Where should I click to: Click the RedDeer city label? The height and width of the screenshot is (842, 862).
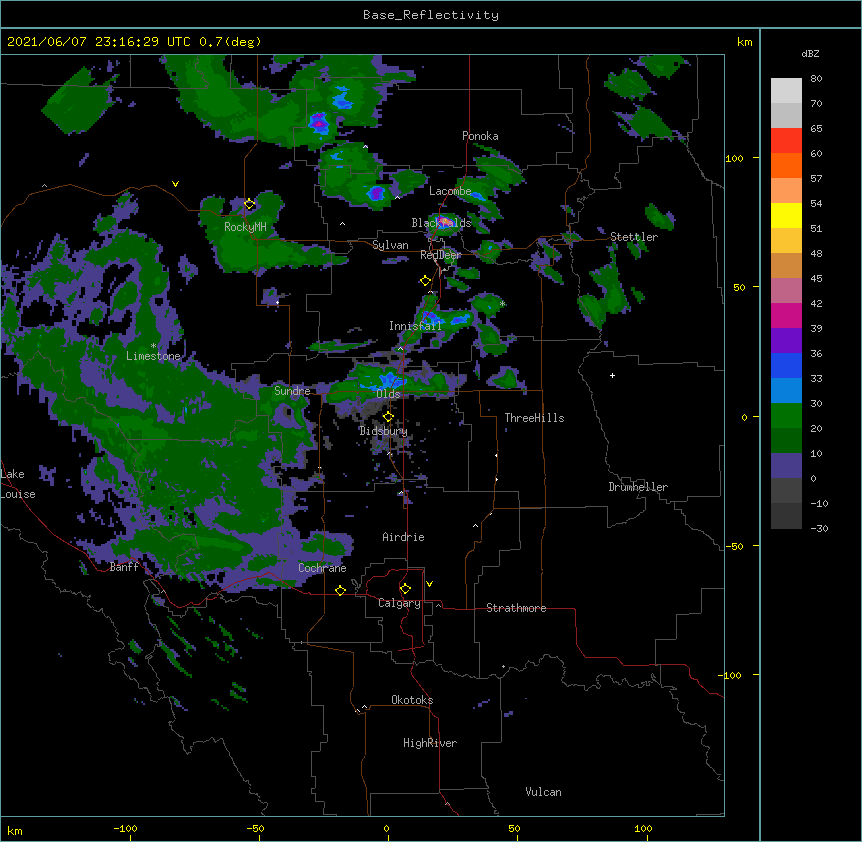(440, 254)
